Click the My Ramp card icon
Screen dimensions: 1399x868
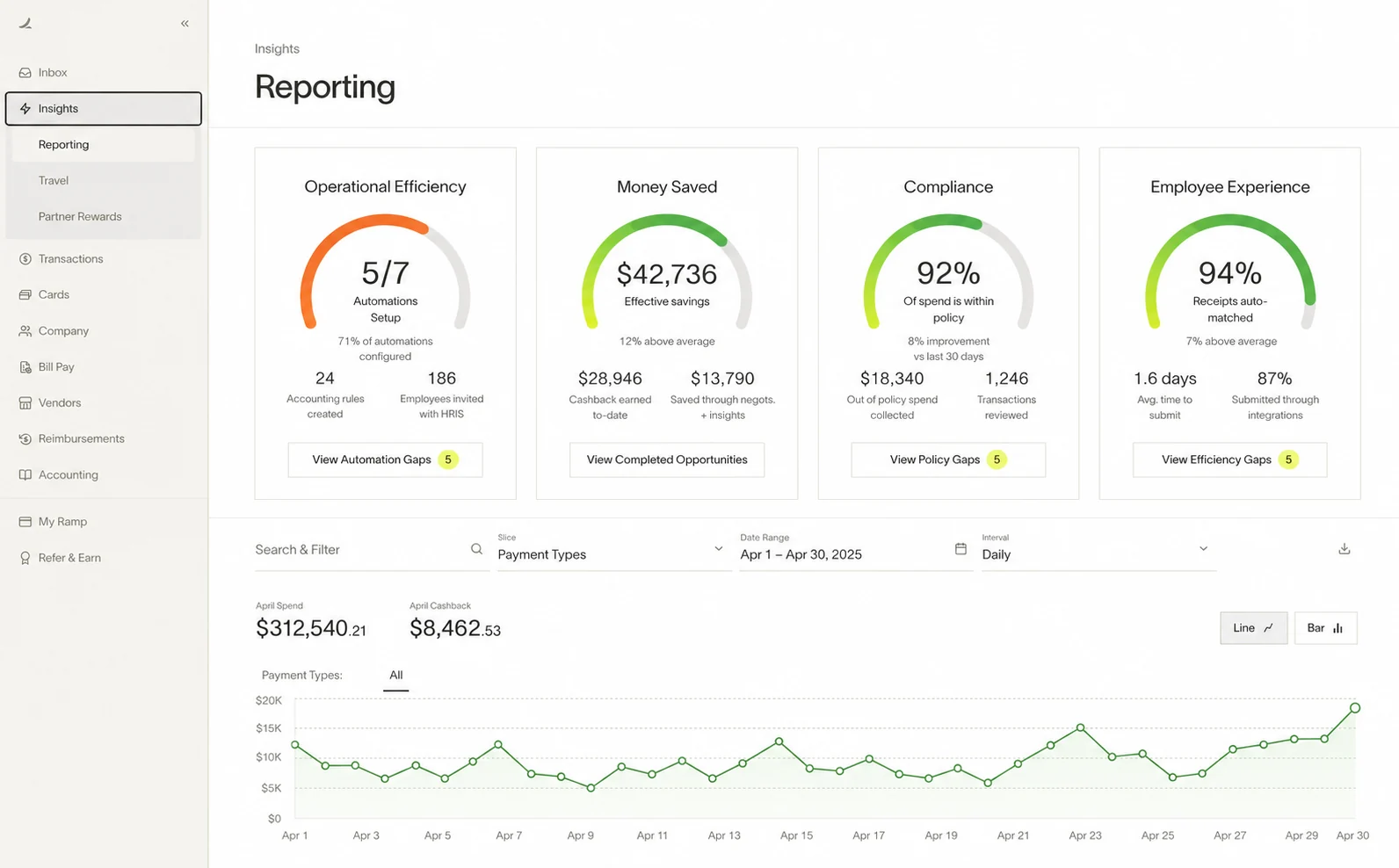[x=25, y=522]
